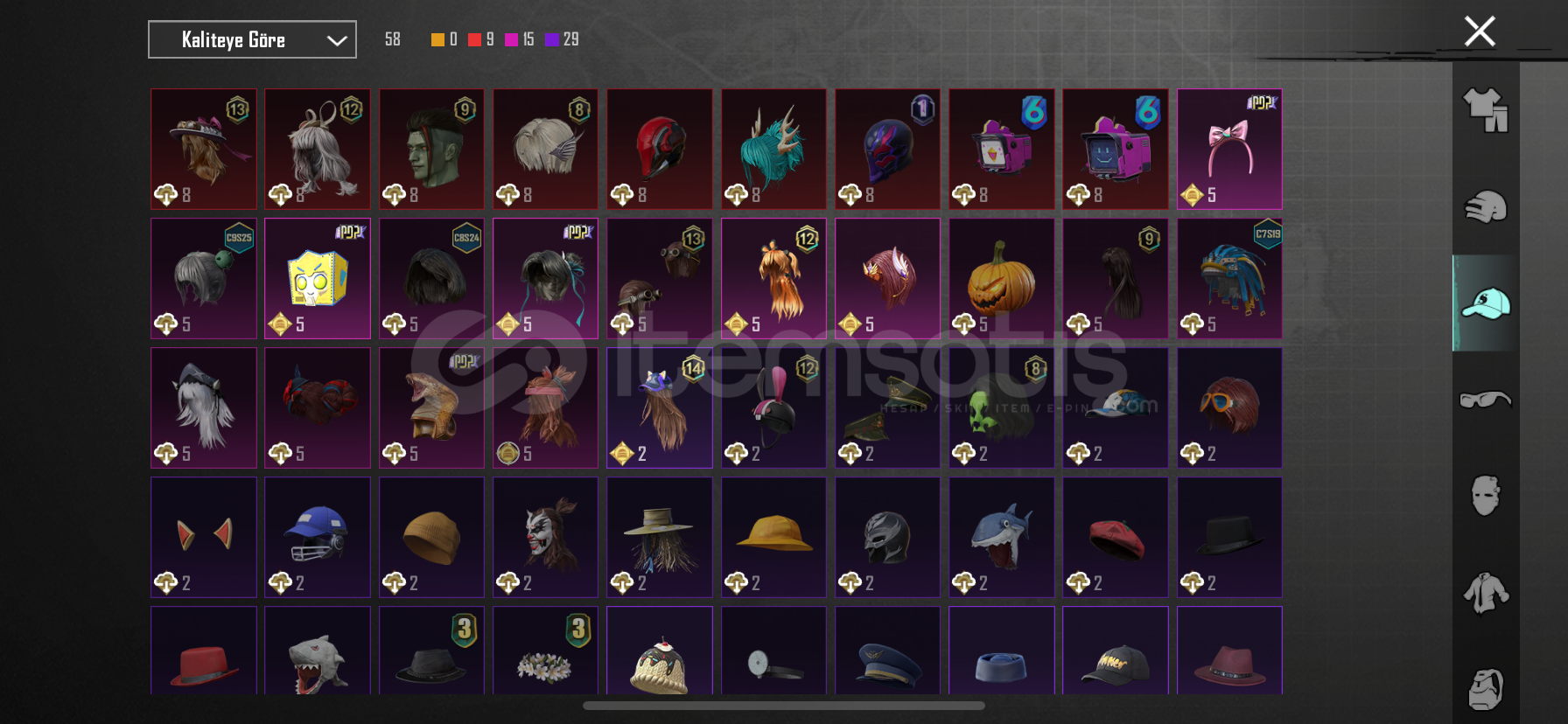Open the outfits t-shirt category icon
Viewport: 1568px width, 724px height.
[x=1485, y=110]
